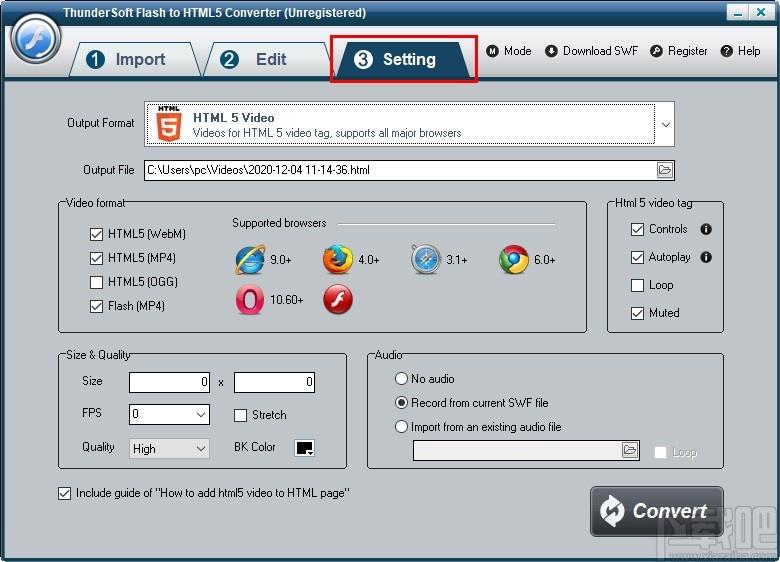
Task: Click the Download SWF button
Action: [591, 51]
